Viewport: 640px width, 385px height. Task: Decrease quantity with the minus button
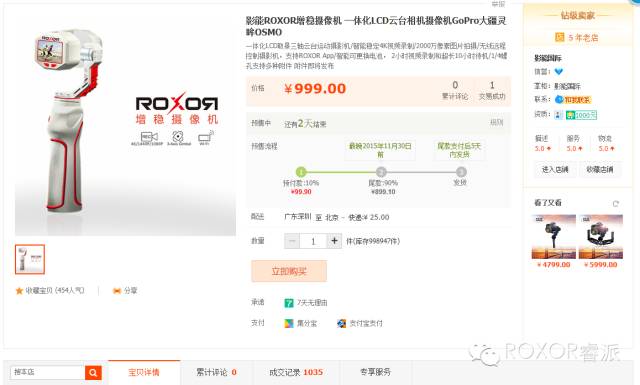tap(292, 241)
